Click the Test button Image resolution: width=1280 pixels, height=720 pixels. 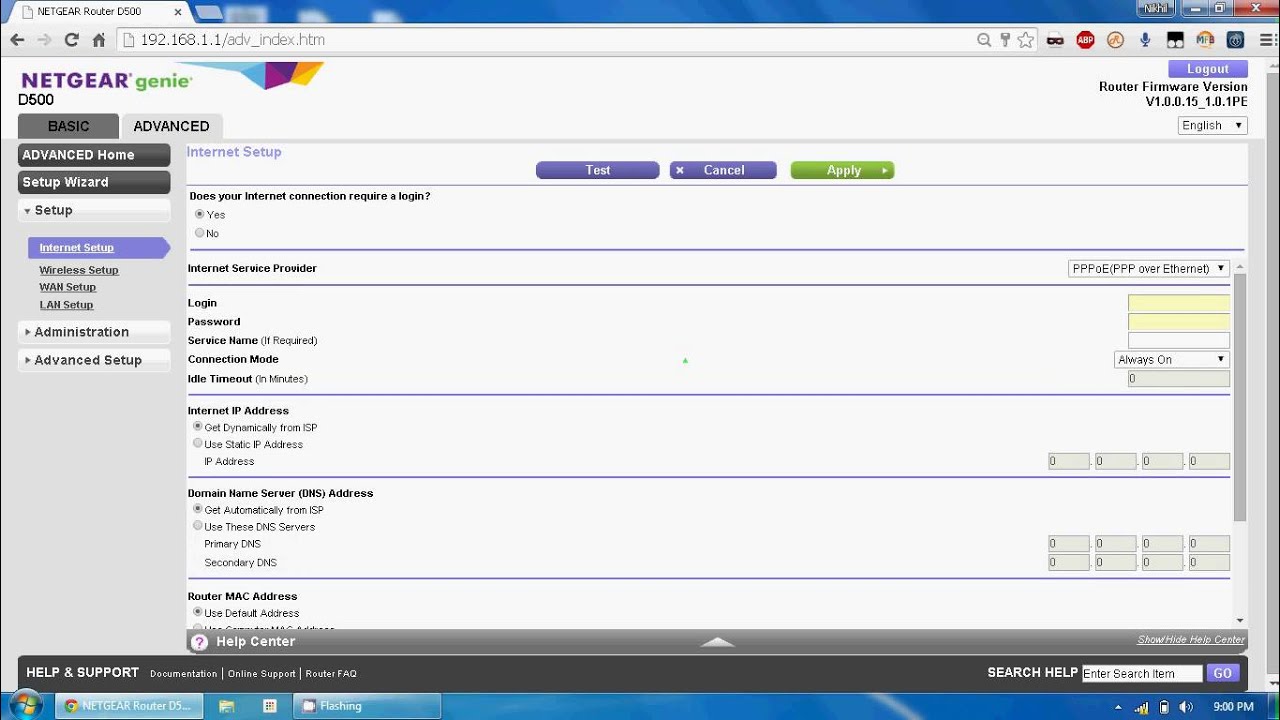coord(598,170)
